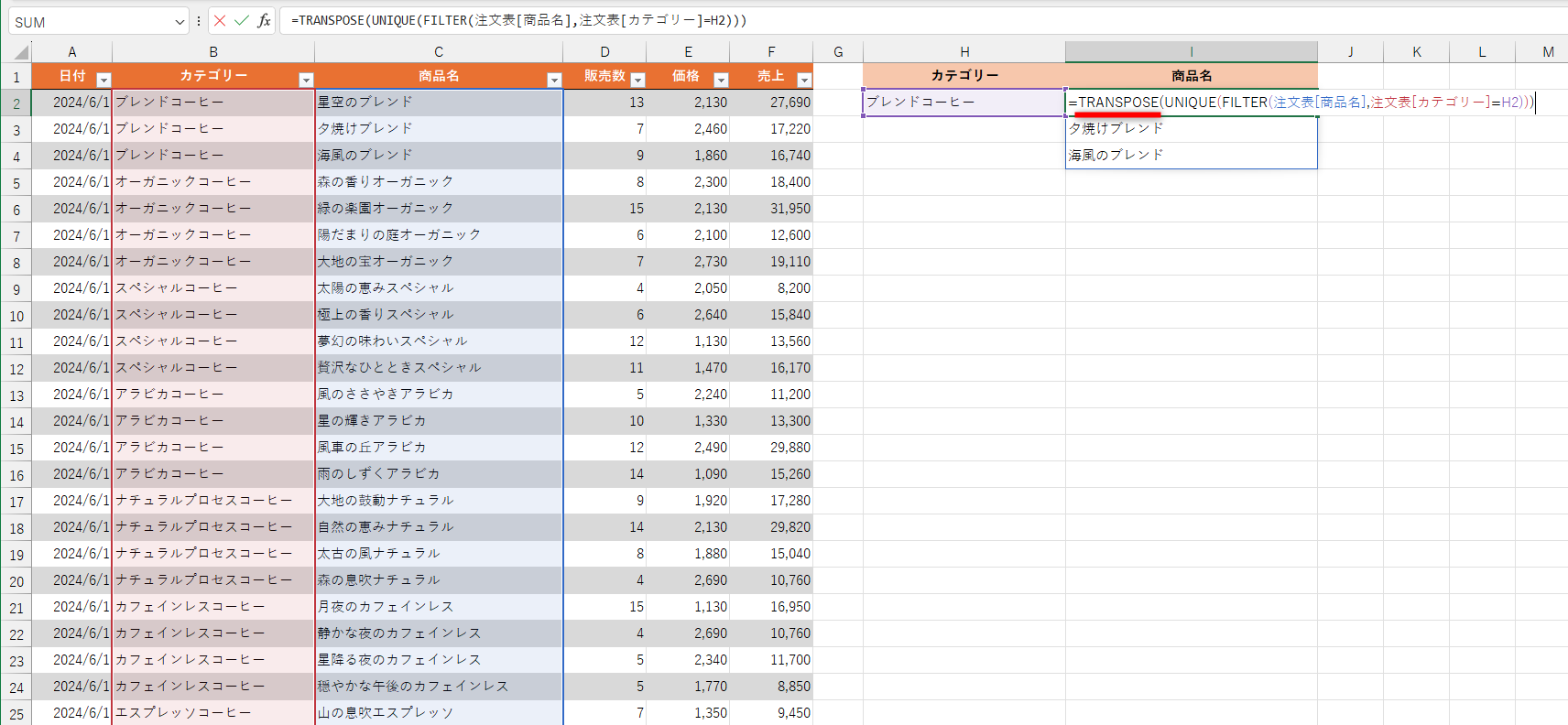Open the カテゴリー column filter dropdown
The image size is (1568, 725).
click(x=306, y=80)
